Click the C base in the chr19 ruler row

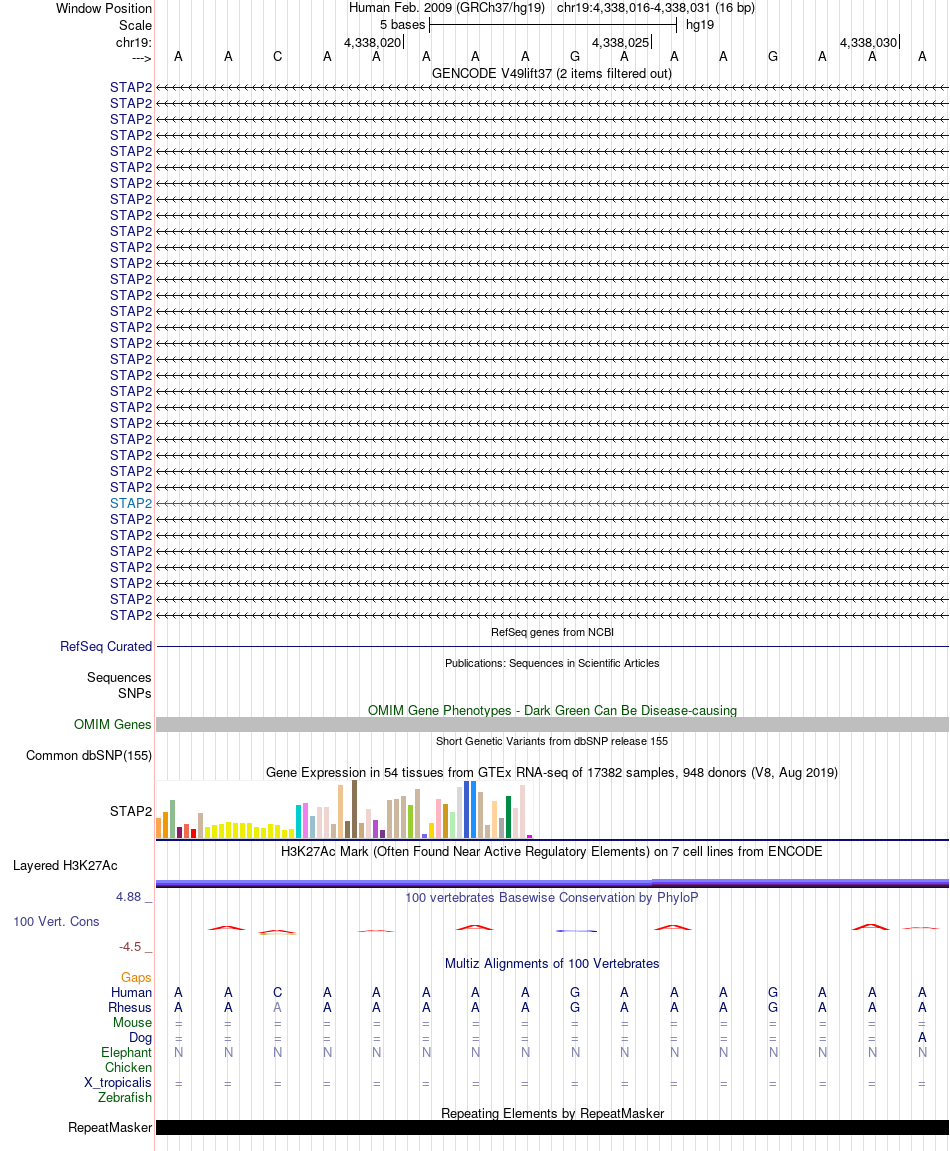(x=278, y=57)
